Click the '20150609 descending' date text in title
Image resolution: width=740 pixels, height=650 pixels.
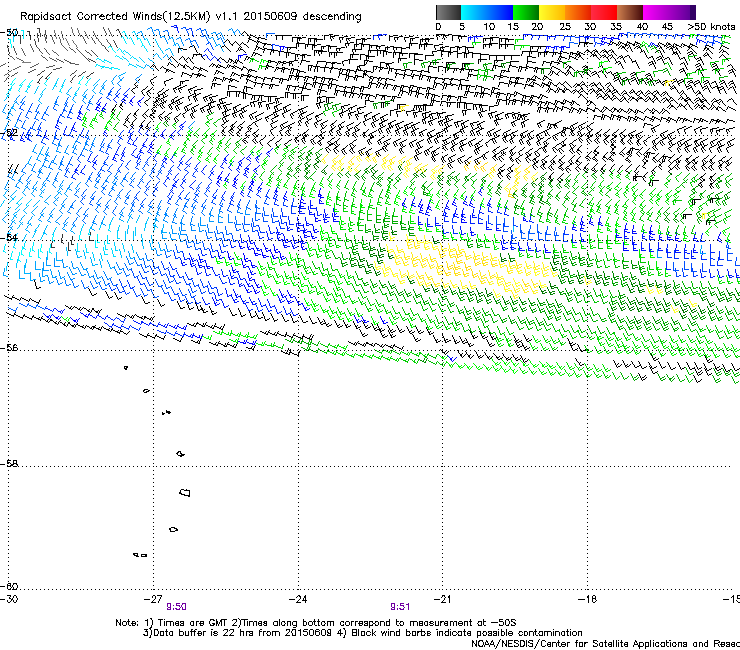click(302, 17)
